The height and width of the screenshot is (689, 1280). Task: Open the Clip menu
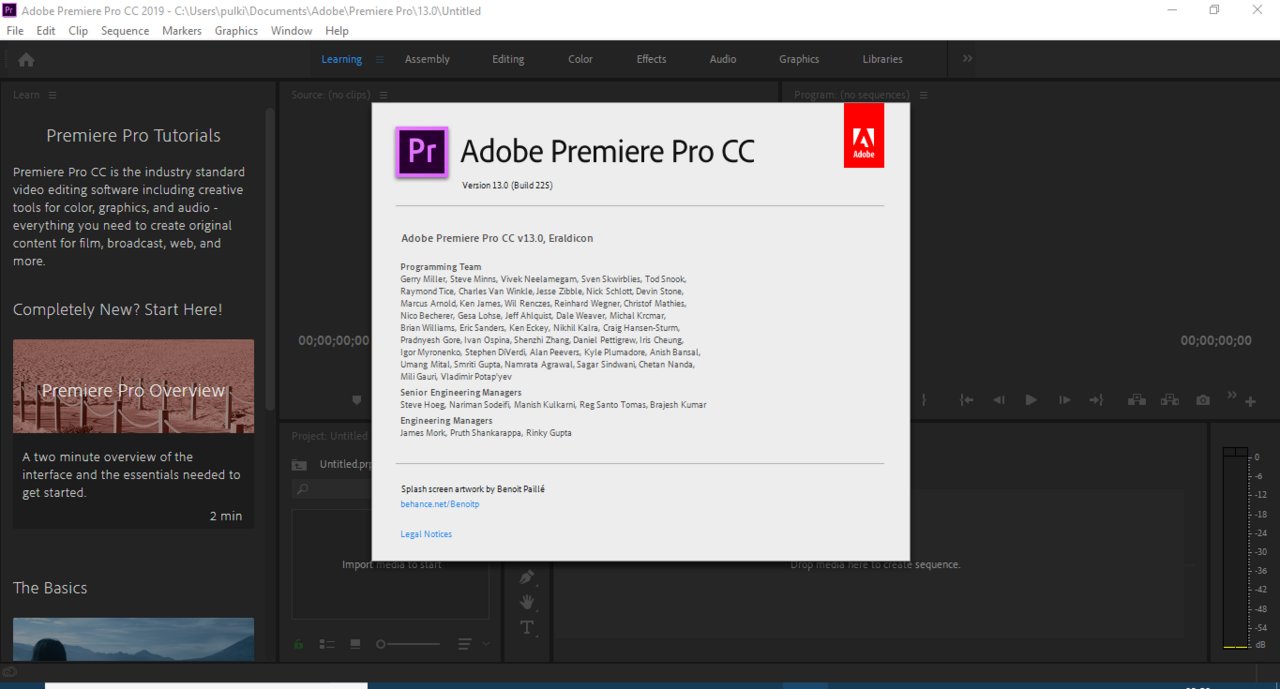click(78, 31)
